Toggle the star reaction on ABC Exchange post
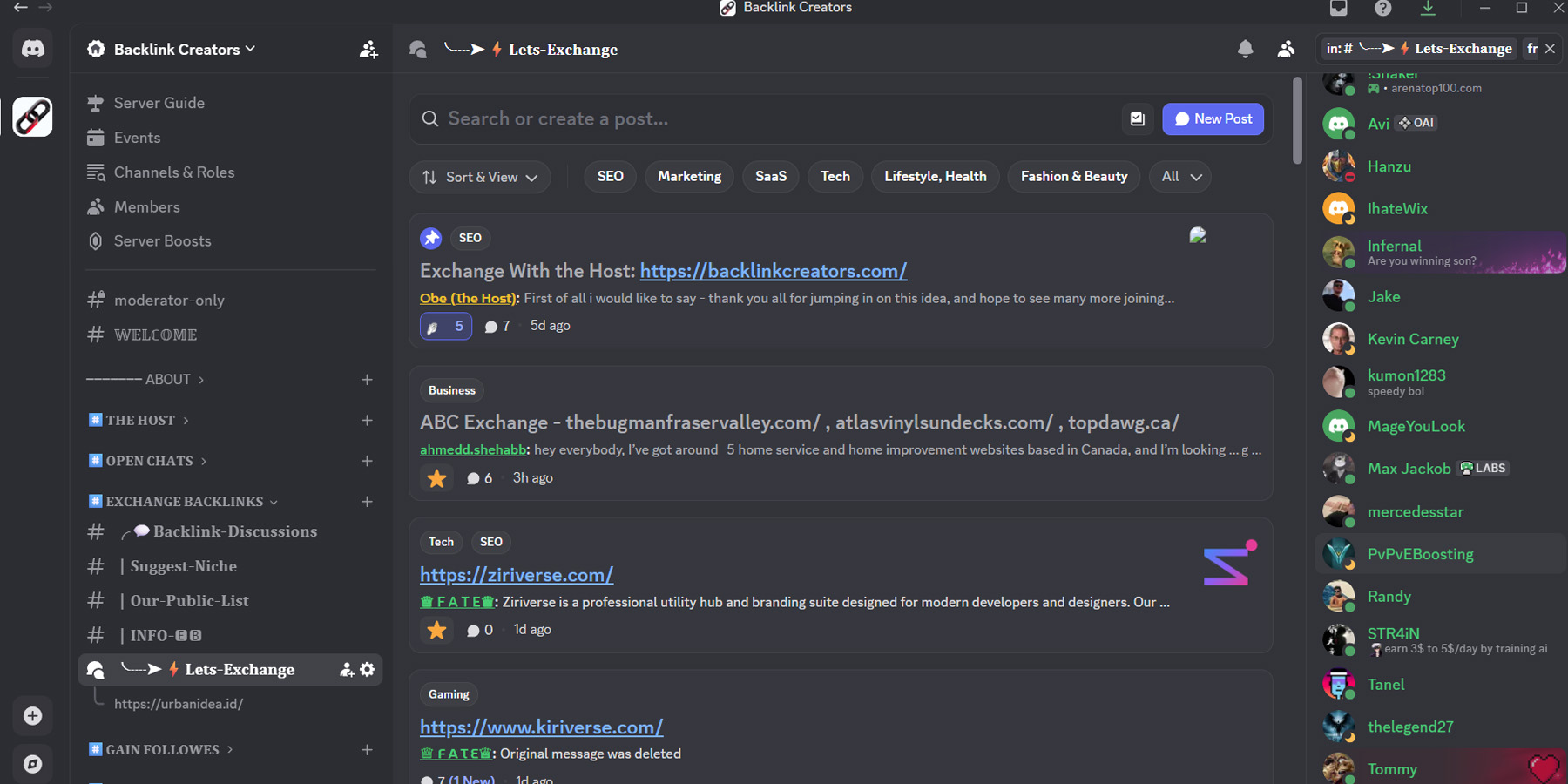 coord(437,478)
